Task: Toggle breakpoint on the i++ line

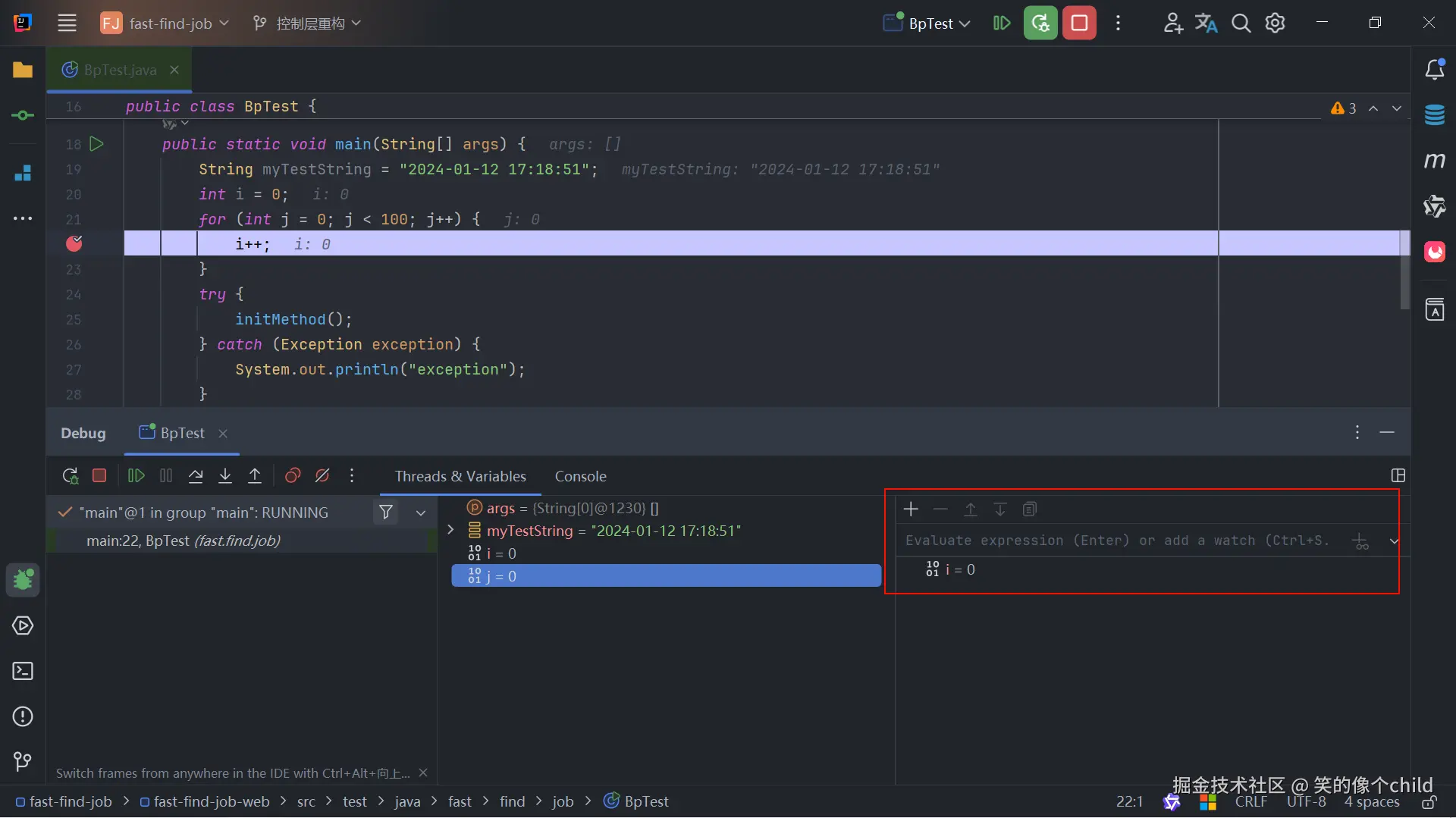Action: pos(74,243)
